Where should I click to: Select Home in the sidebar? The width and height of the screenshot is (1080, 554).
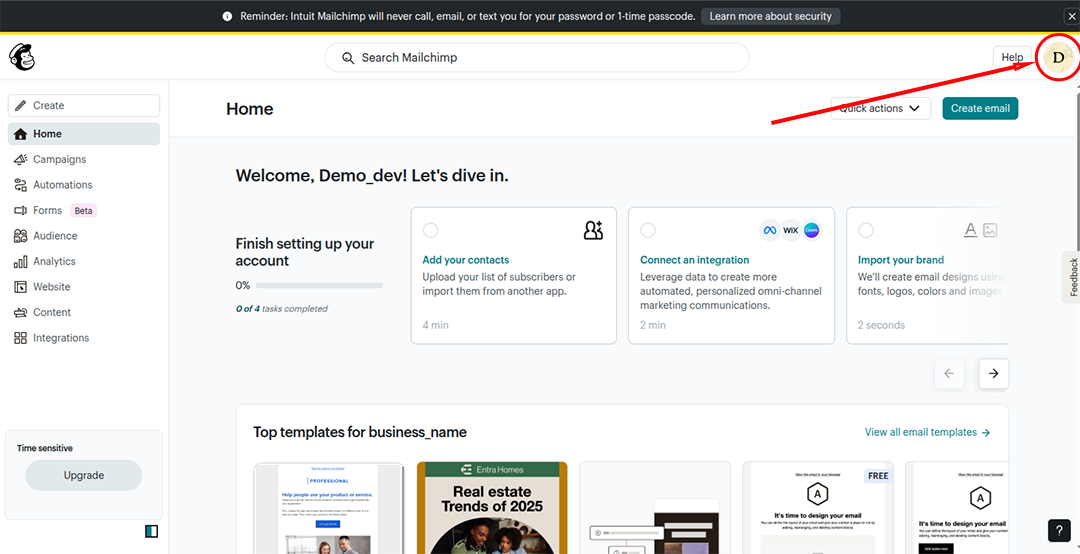coord(84,134)
